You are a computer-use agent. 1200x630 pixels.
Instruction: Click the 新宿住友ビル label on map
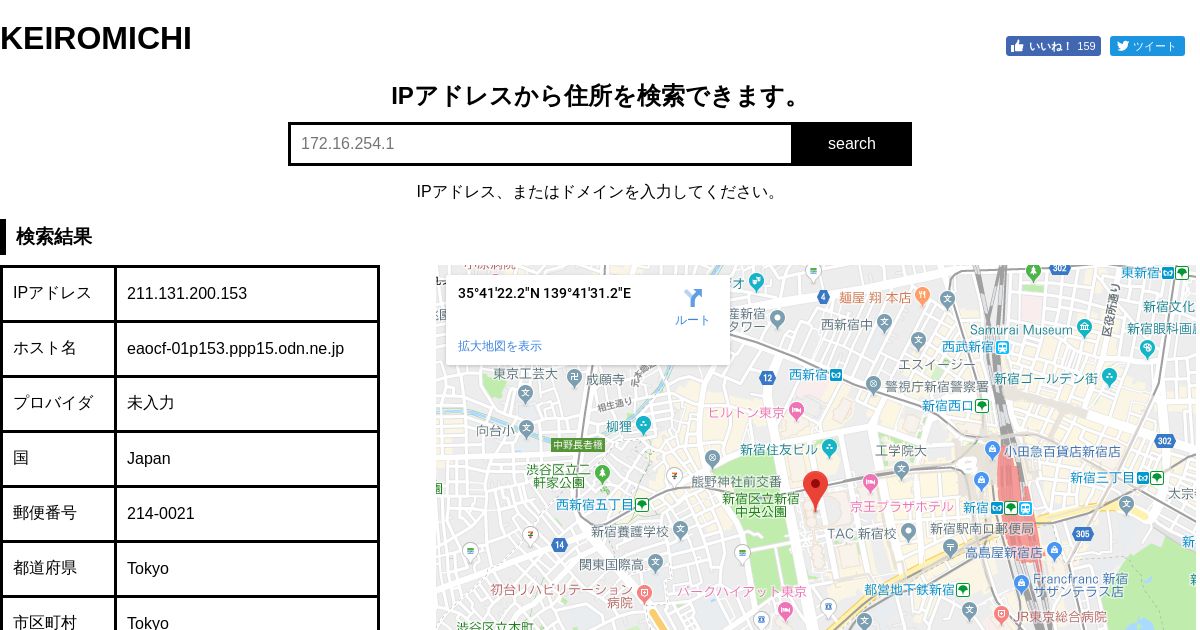779,450
